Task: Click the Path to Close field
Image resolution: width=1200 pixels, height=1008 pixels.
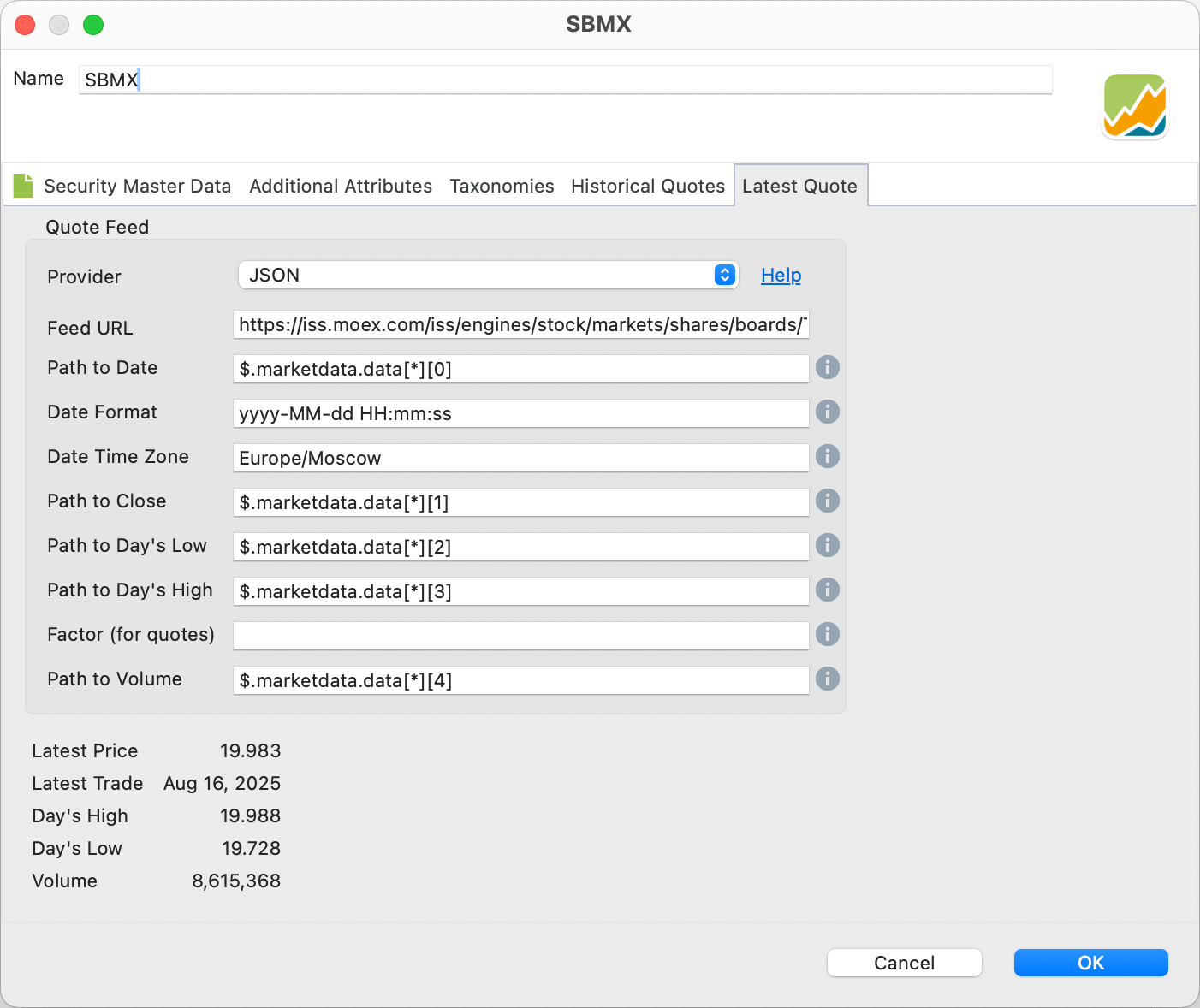Action: coord(521,502)
